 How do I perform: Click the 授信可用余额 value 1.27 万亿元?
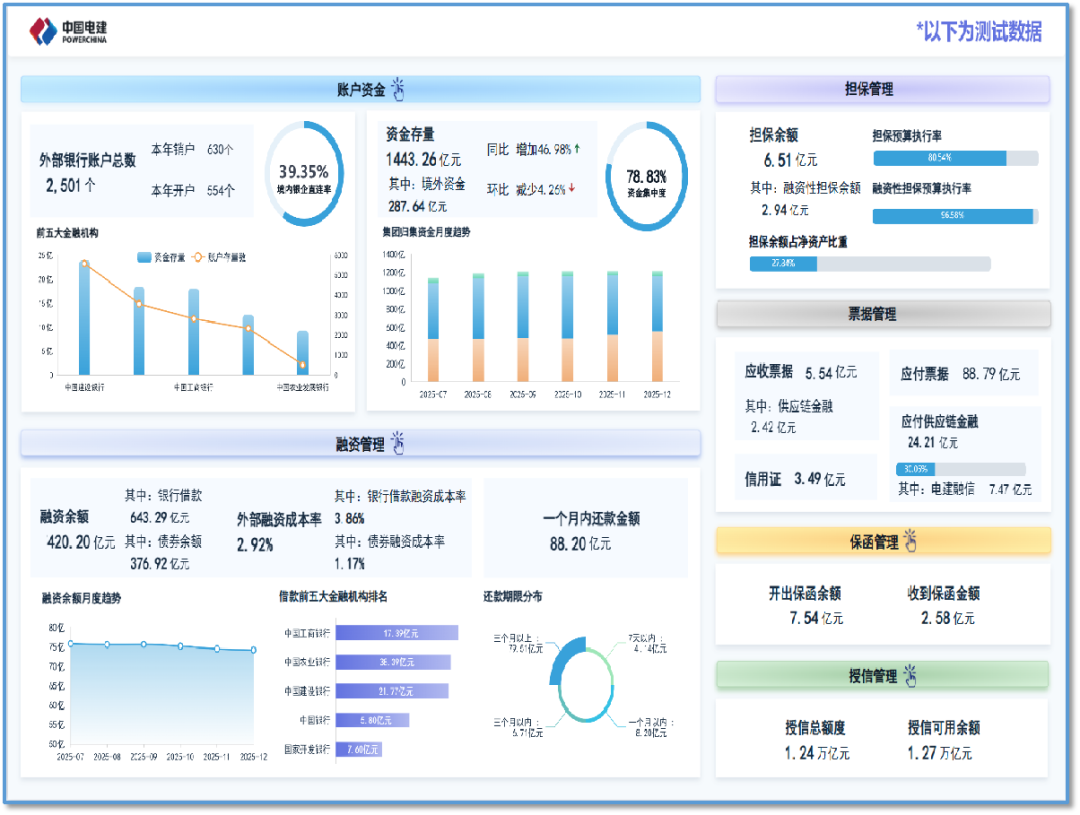click(x=939, y=753)
